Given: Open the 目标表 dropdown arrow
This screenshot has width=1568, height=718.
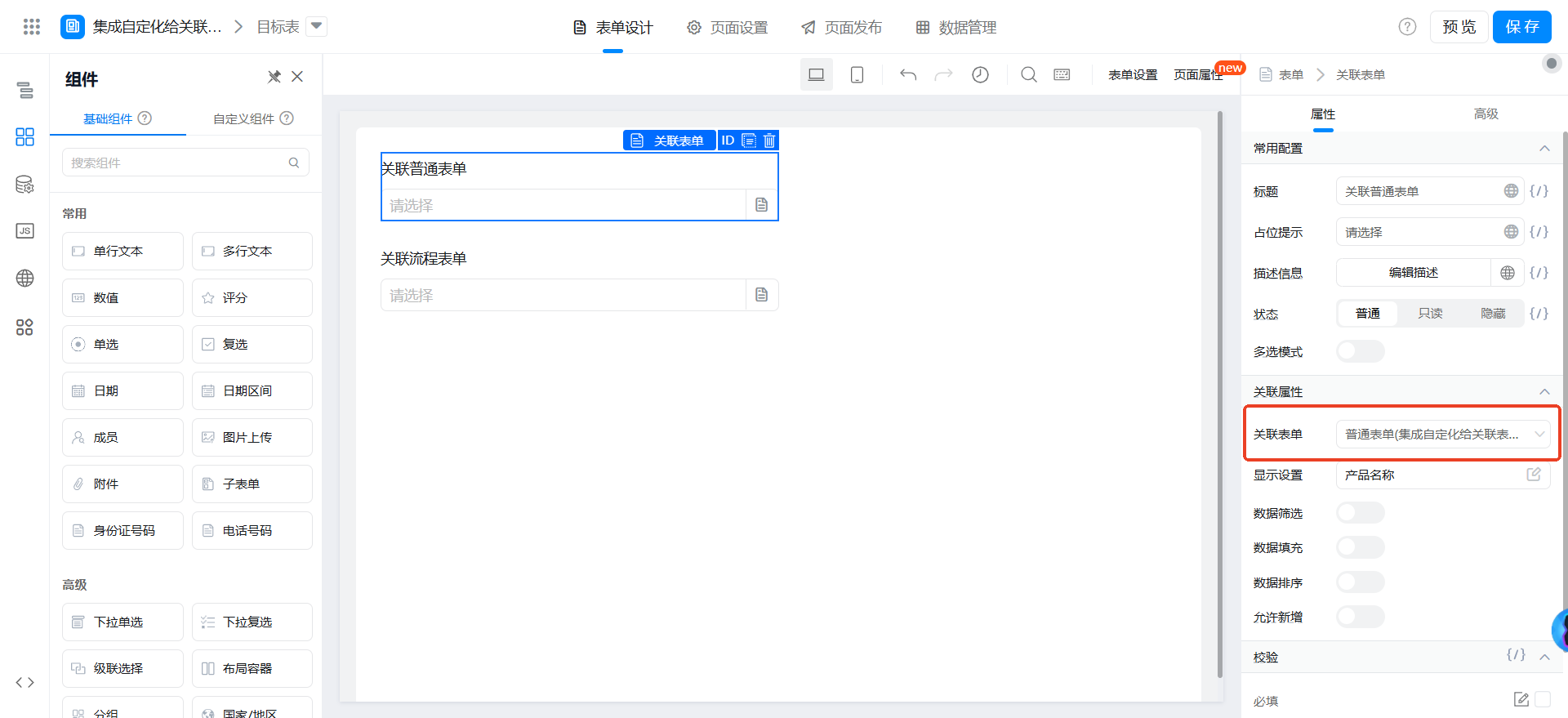Looking at the screenshot, I should [317, 26].
